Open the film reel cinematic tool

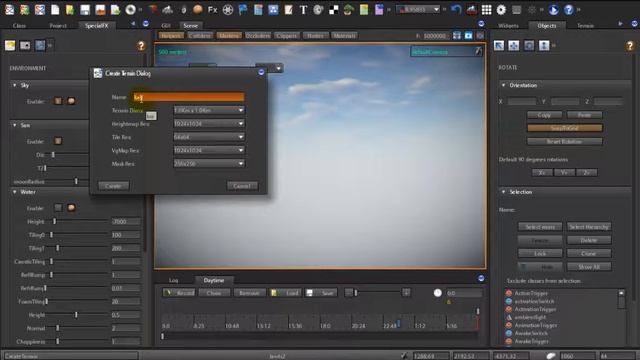click(x=228, y=9)
